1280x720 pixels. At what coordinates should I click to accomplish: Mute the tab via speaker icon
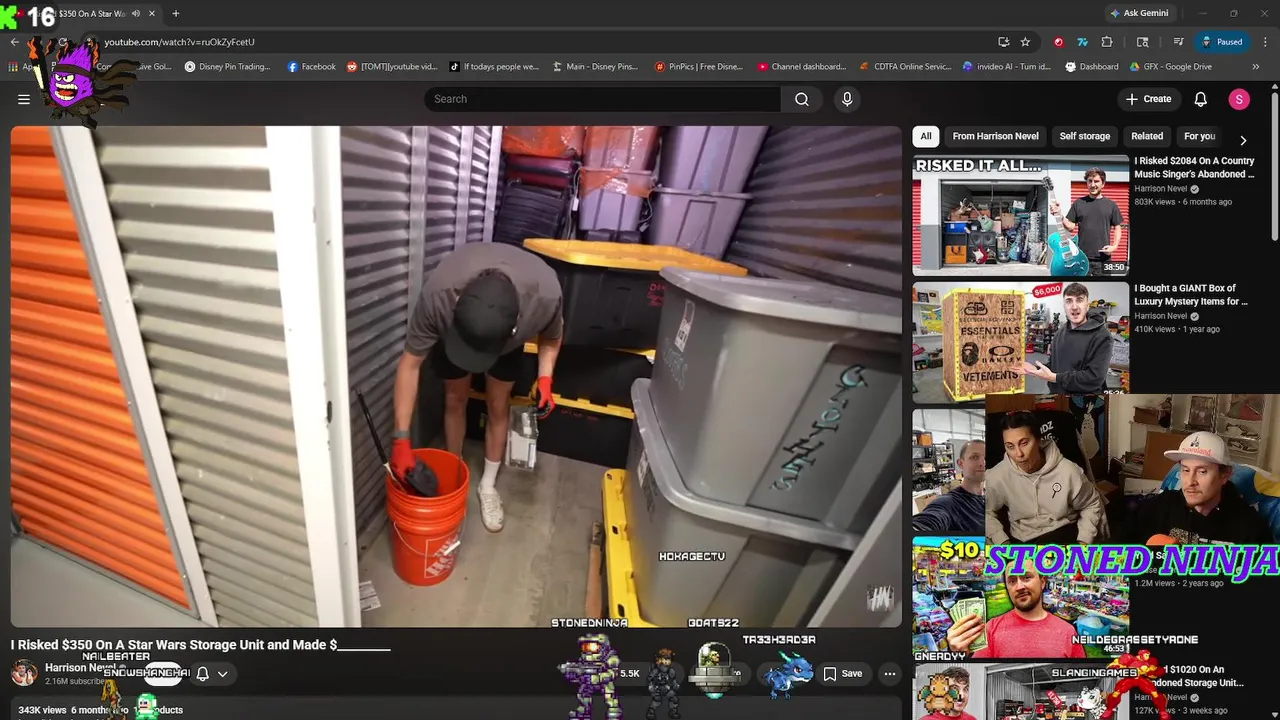pyautogui.click(x=136, y=13)
